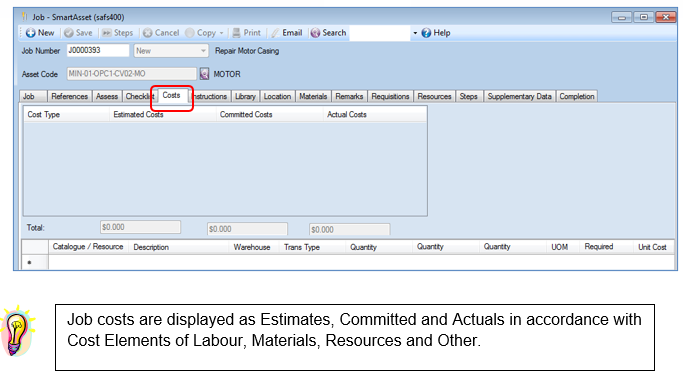Viewport: 683px width, 377px height.
Task: Click the New toolbar icon
Action: [x=30, y=33]
